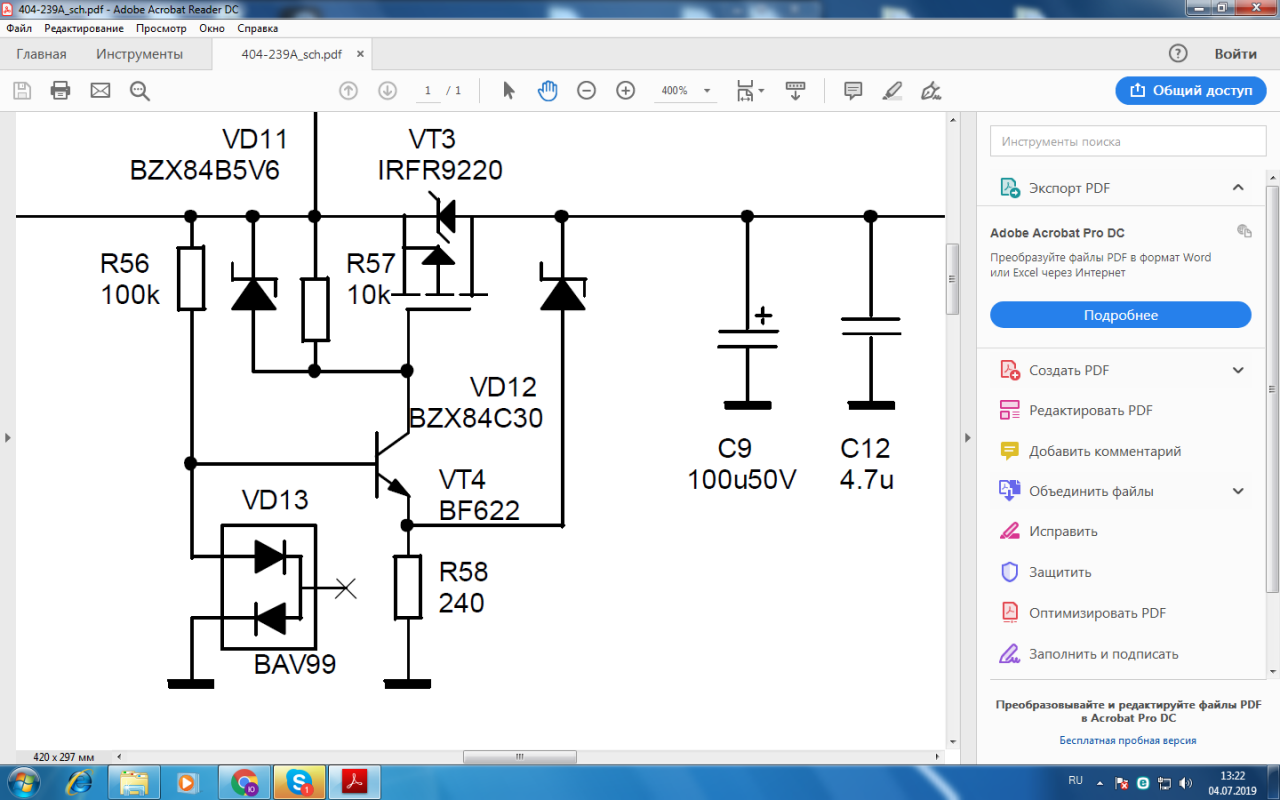The height and width of the screenshot is (800, 1280).
Task: Open Skype from the Windows taskbar
Action: [x=300, y=781]
